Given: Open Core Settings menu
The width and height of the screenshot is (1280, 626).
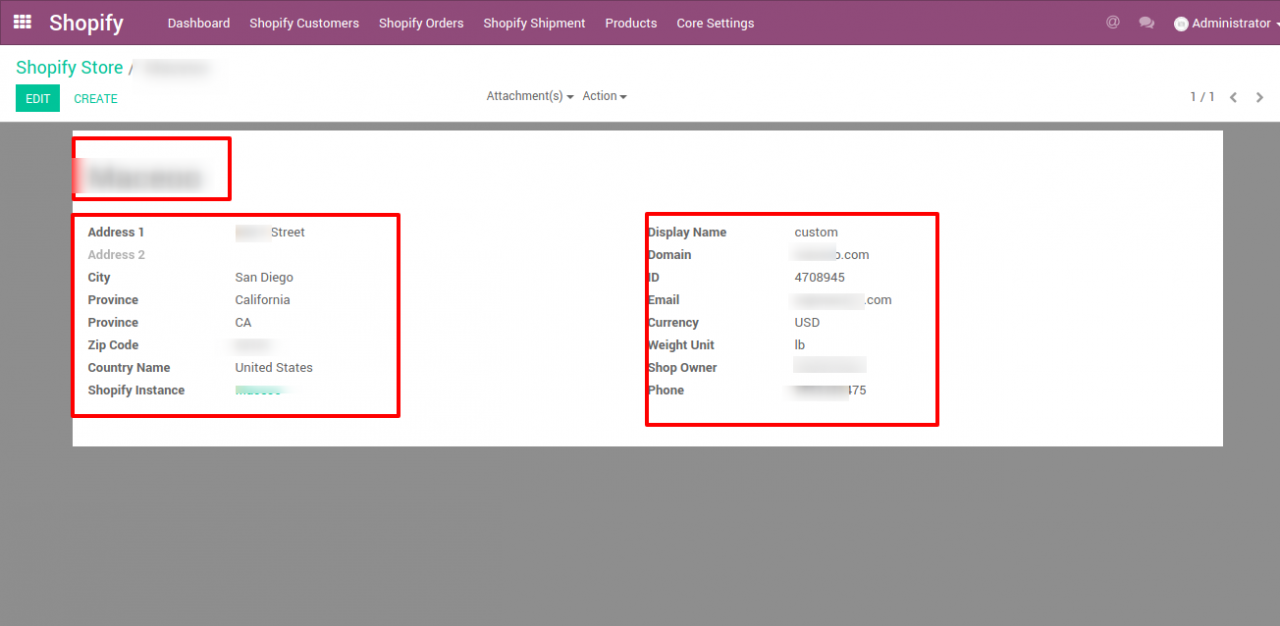Looking at the screenshot, I should tap(715, 23).
